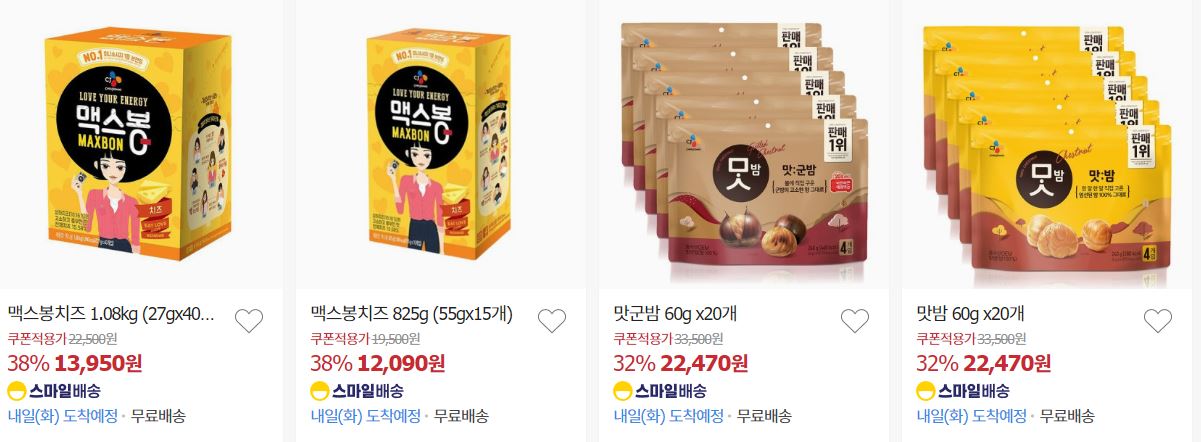Screen dimensions: 1201x442
Task: Click 스마일배송 badge under 맥스봉치즈 825g
Action: pyautogui.click(x=357, y=390)
